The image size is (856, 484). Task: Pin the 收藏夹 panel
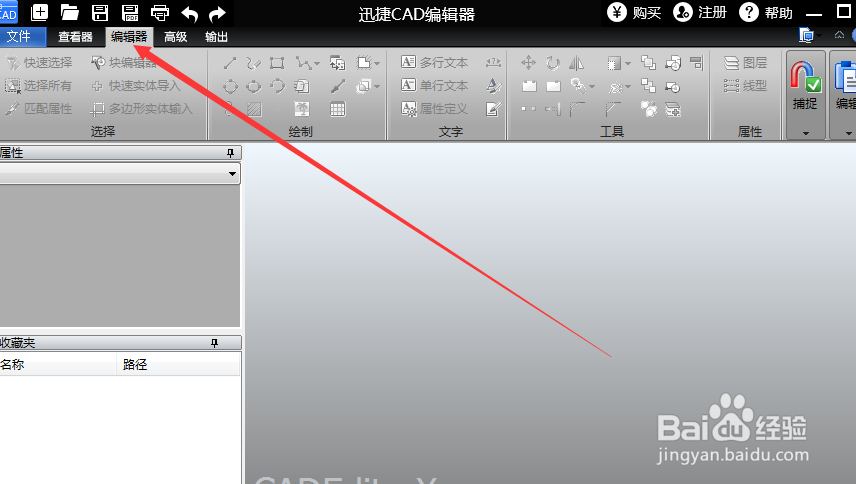click(x=214, y=343)
